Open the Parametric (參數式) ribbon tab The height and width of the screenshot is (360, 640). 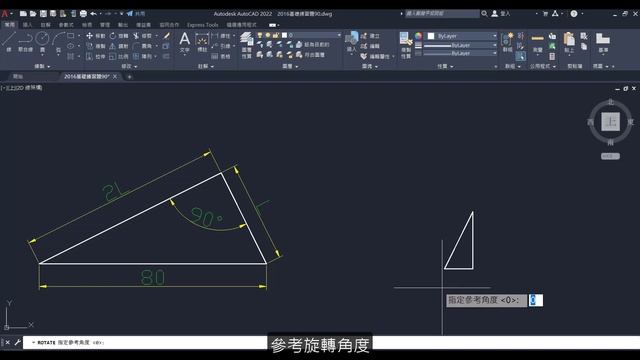point(66,25)
